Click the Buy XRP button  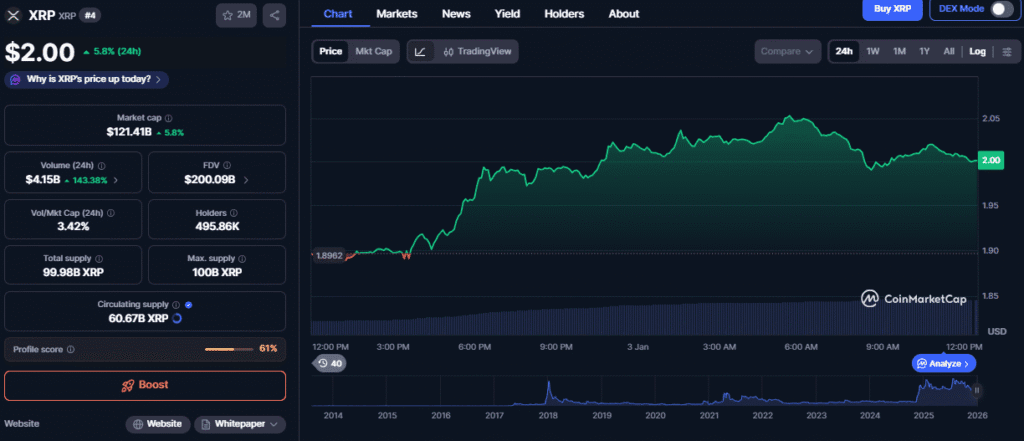pyautogui.click(x=892, y=9)
